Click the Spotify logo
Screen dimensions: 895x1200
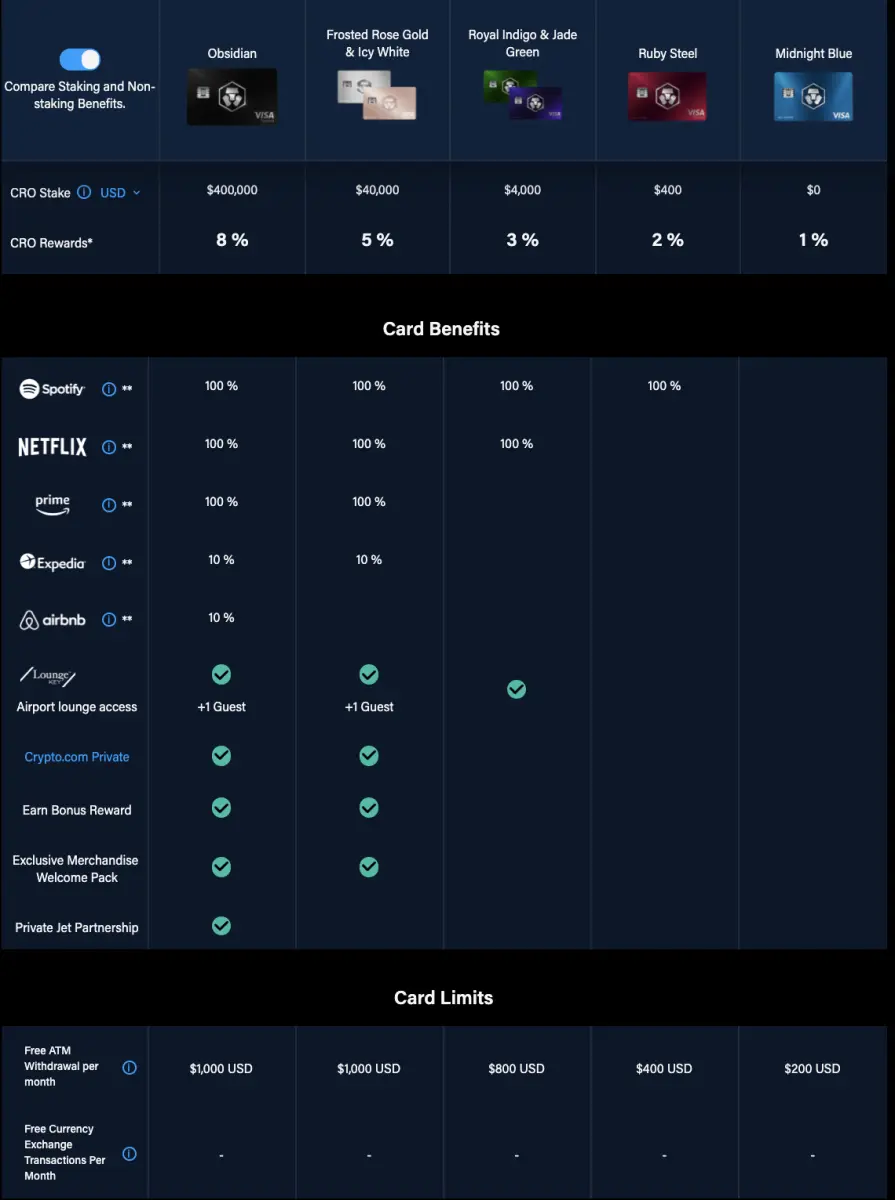[x=52, y=389]
